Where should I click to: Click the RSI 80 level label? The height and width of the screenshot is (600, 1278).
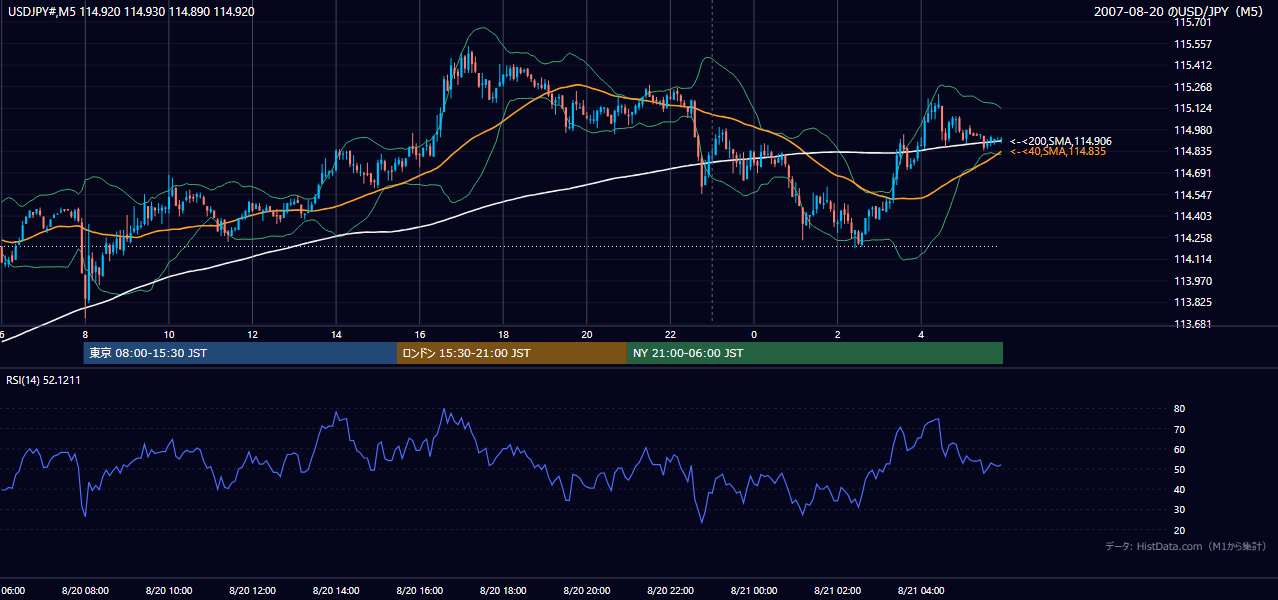(1179, 409)
